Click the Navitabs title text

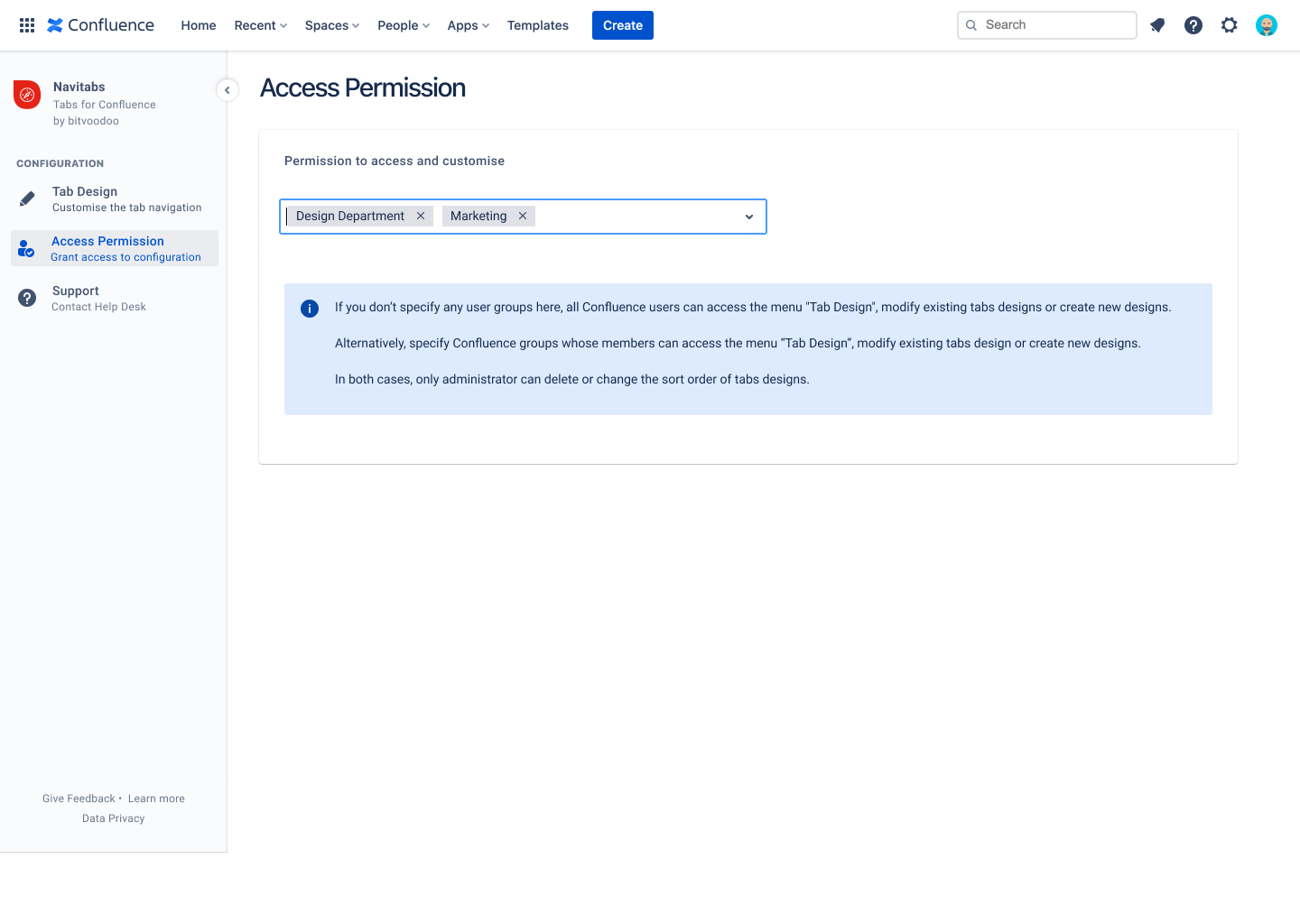pyautogui.click(x=79, y=87)
